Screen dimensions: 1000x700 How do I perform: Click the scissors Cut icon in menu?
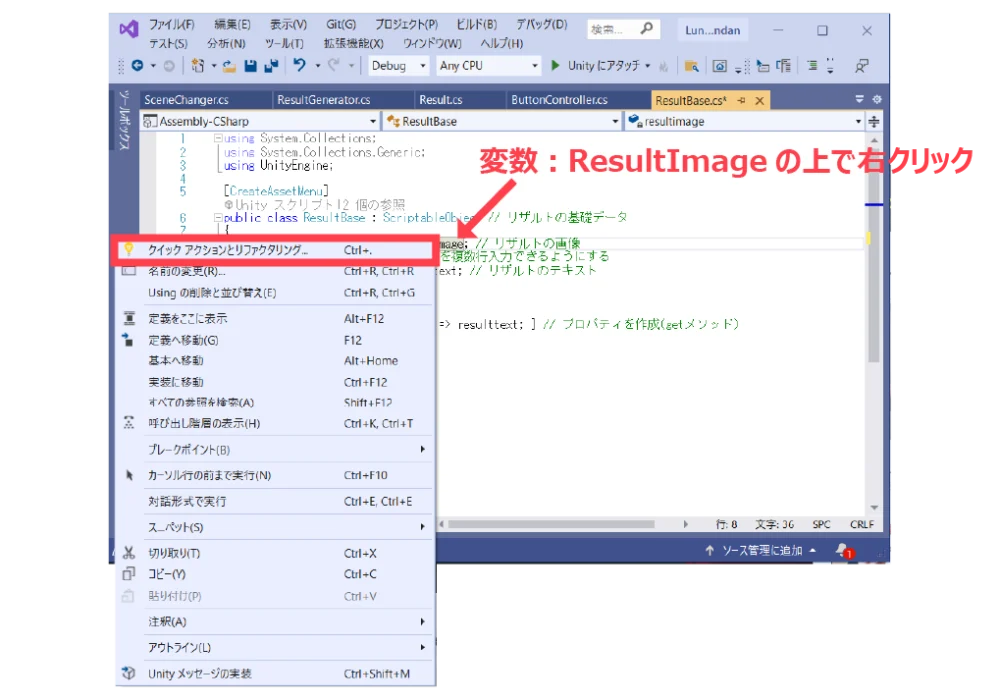129,553
